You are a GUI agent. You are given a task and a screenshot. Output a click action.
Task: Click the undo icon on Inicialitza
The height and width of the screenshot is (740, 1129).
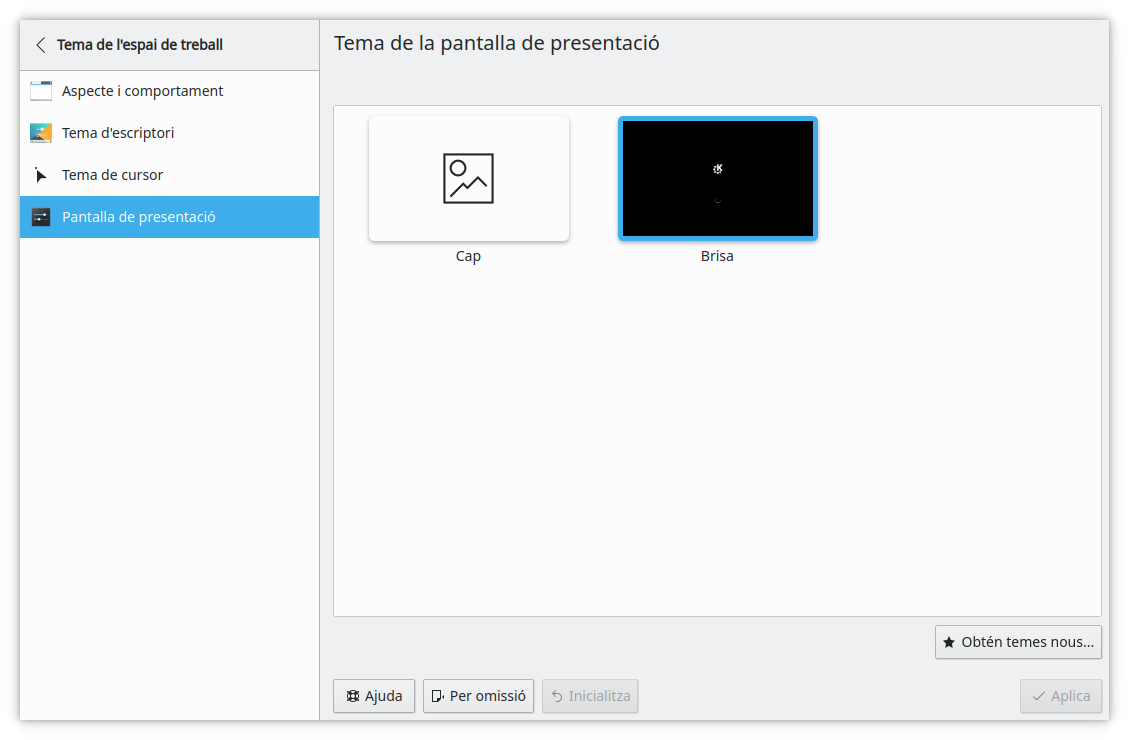557,696
